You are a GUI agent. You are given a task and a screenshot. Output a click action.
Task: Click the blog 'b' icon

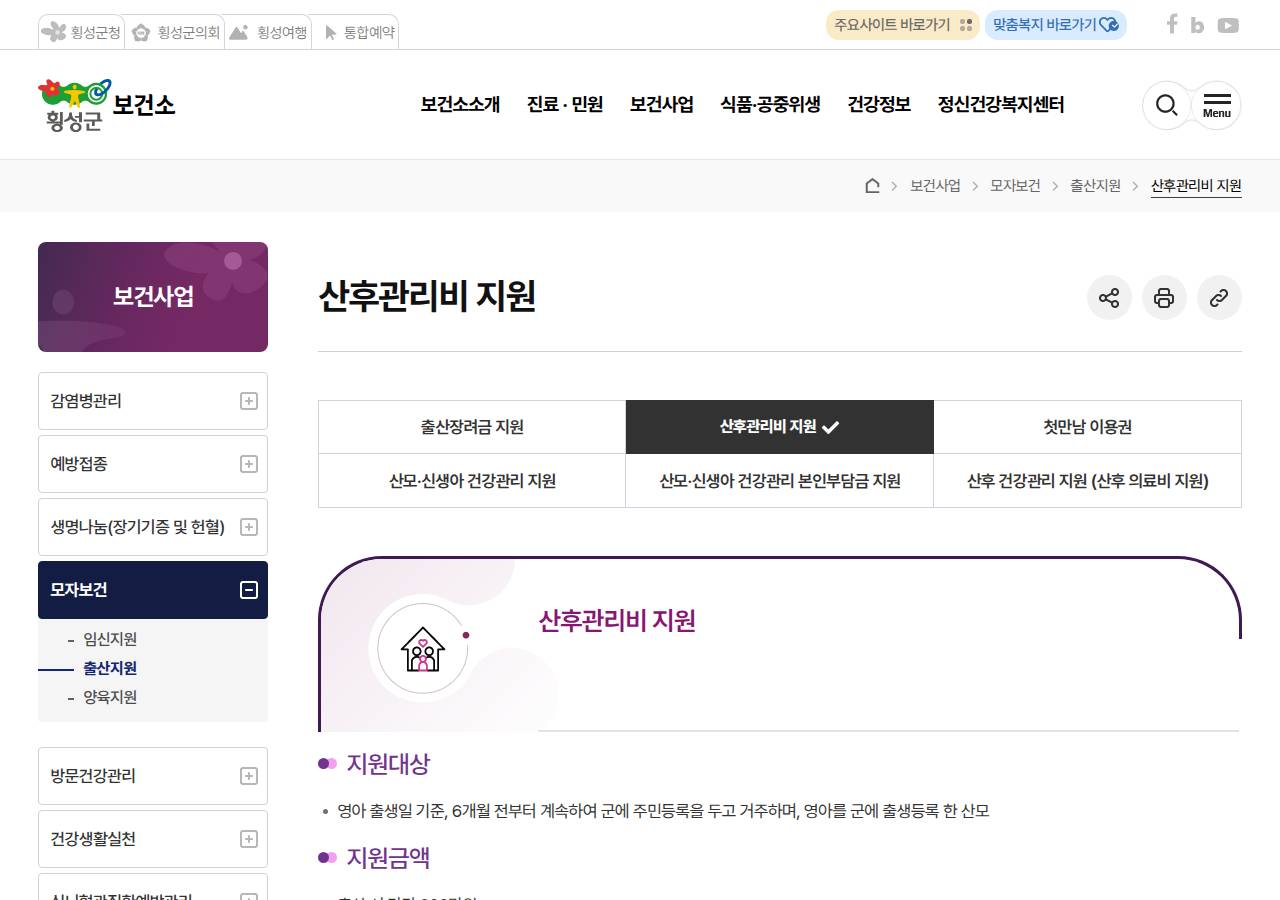(1197, 26)
